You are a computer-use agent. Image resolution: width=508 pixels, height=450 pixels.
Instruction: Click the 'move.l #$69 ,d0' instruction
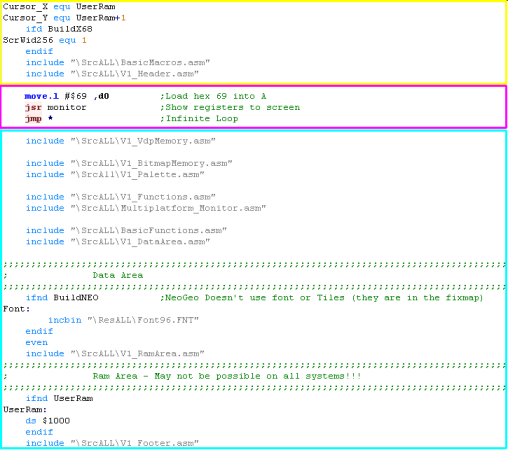(x=67, y=96)
